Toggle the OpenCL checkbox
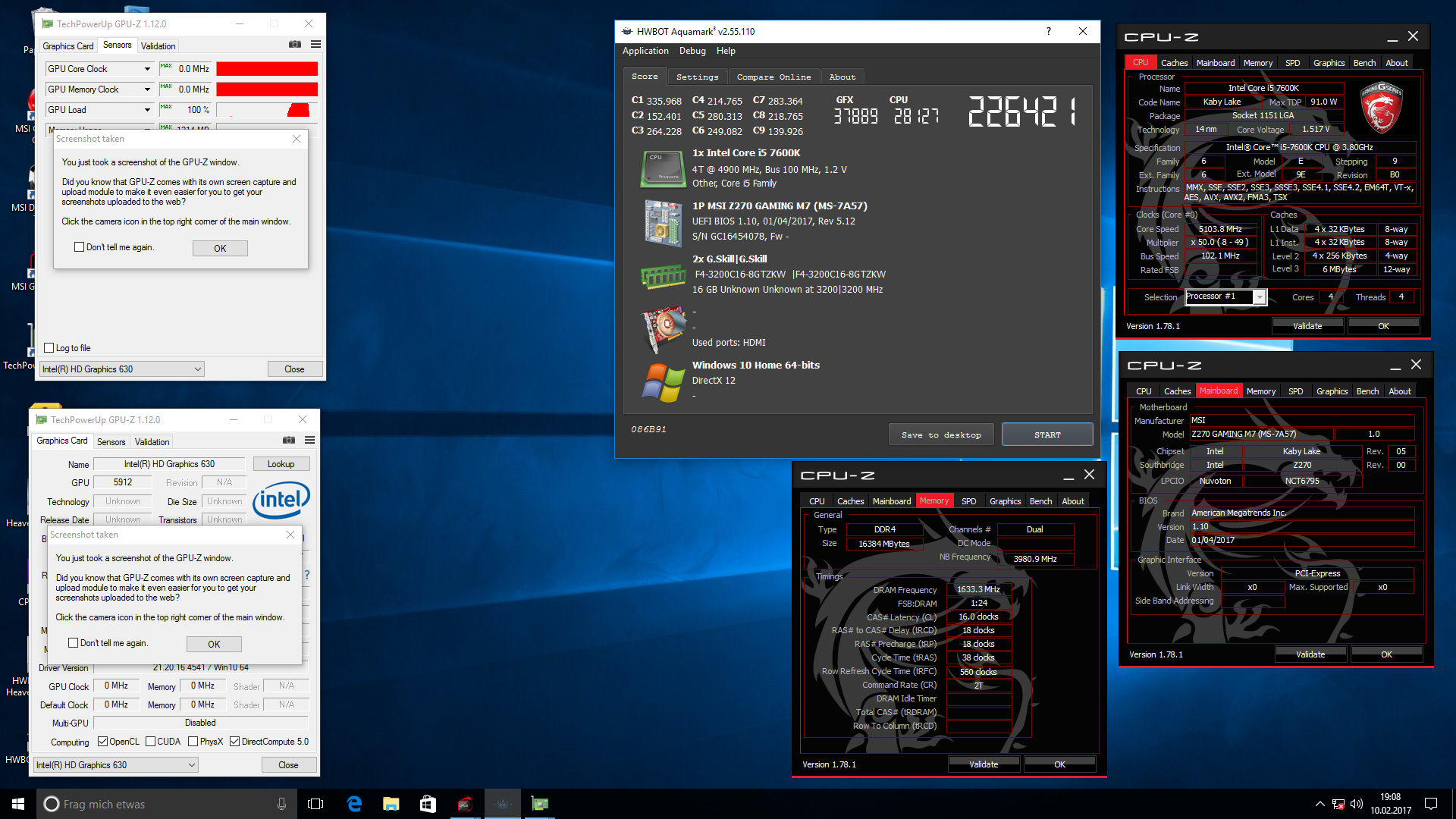Viewport: 1456px width, 819px height. coord(102,742)
